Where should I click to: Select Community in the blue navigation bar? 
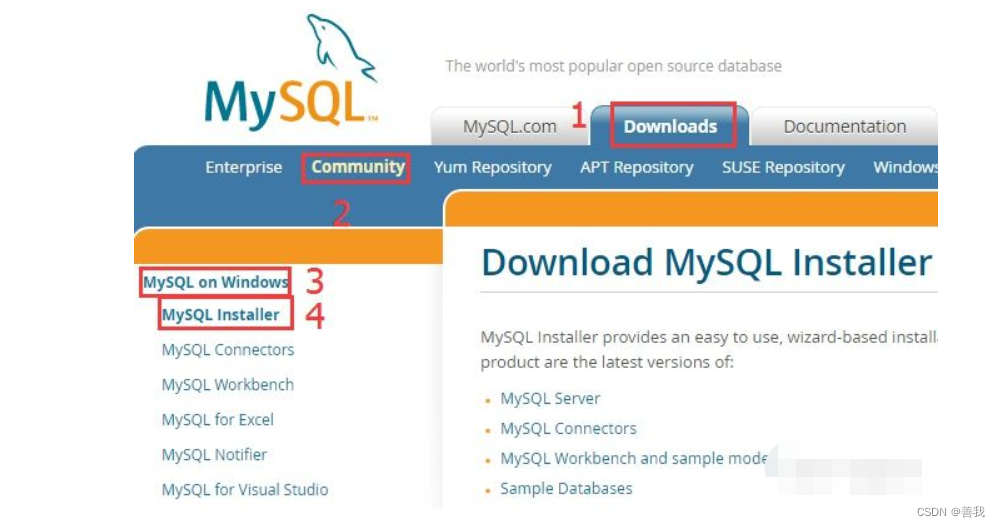coord(358,167)
